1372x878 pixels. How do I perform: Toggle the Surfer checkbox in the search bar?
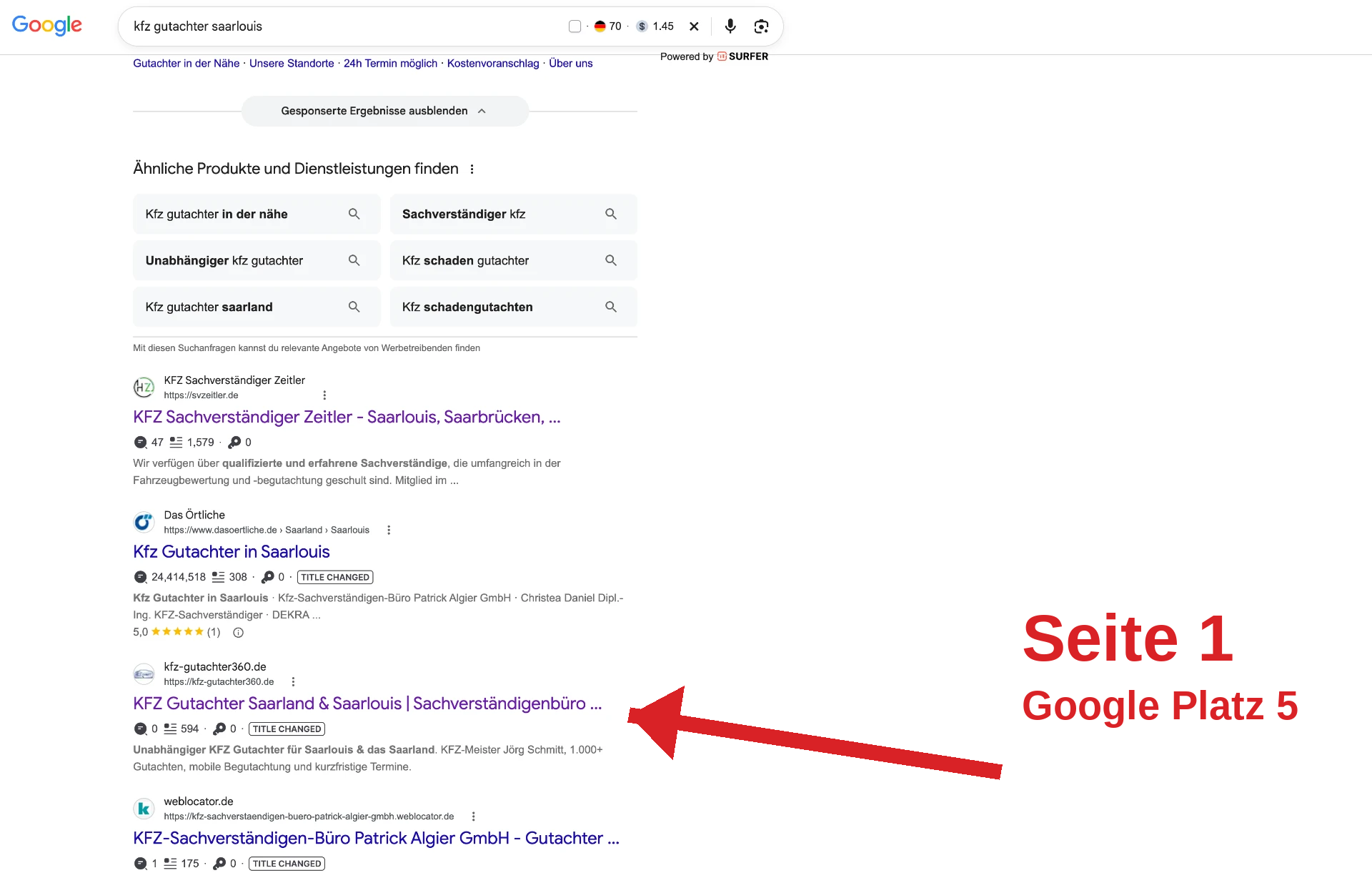click(575, 26)
